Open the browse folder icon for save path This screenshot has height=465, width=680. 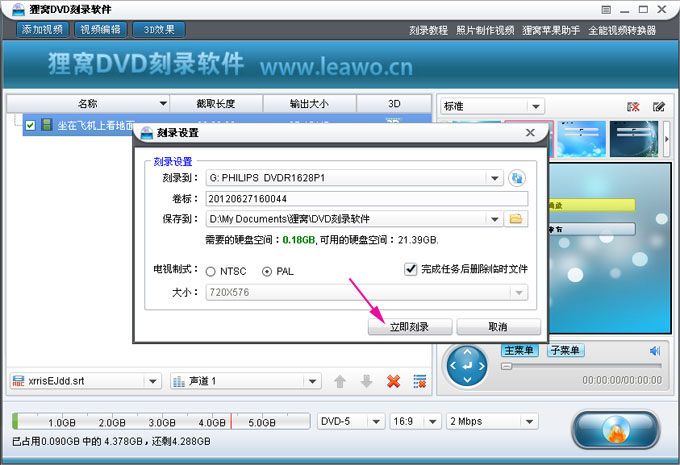(x=516, y=219)
